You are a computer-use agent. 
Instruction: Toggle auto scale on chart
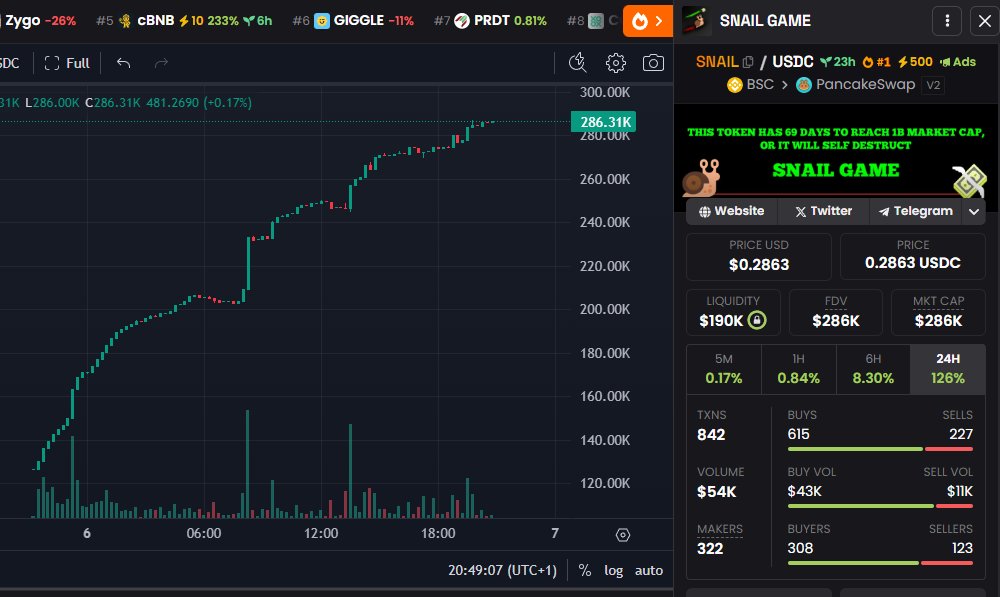[x=649, y=570]
